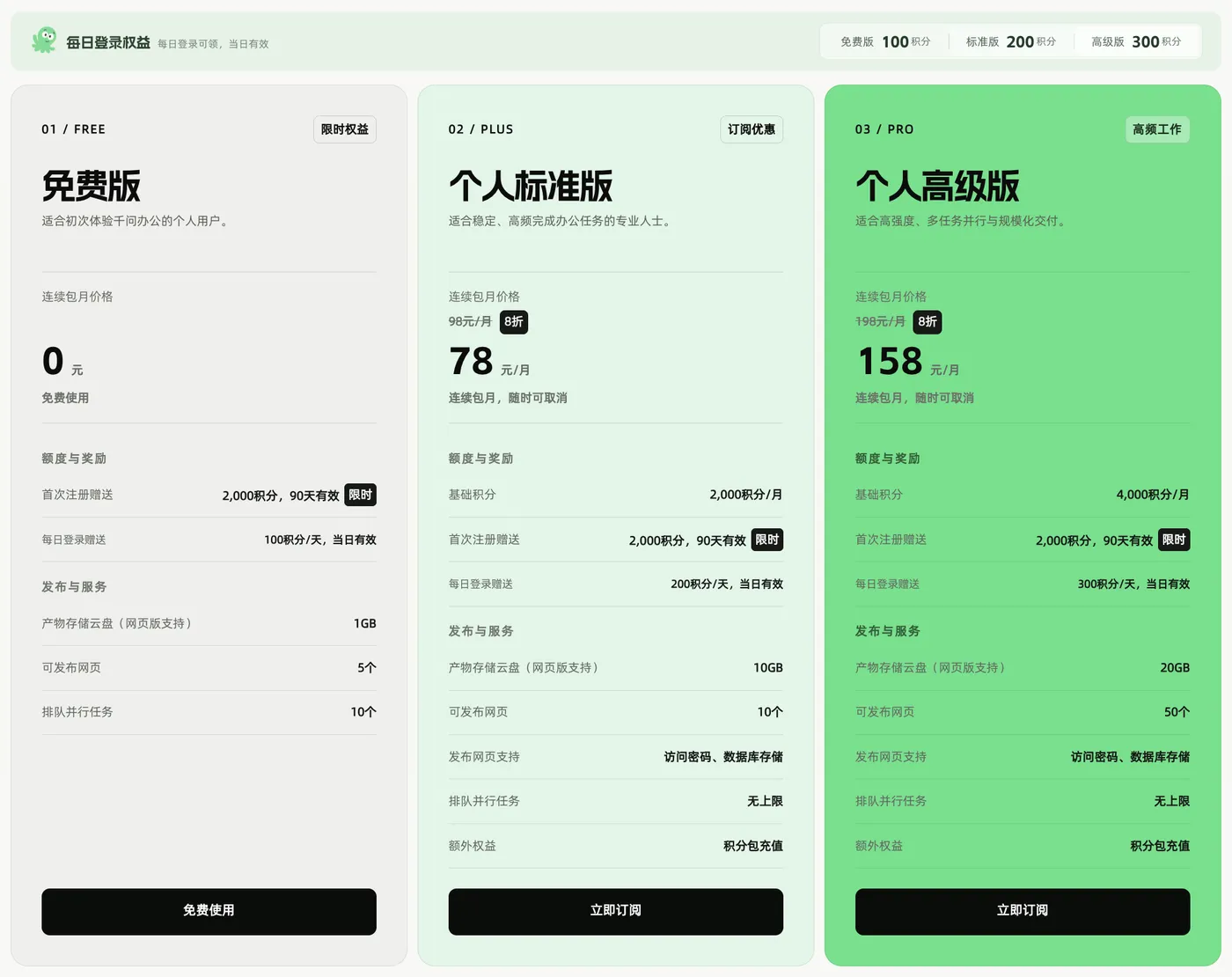This screenshot has width=1232, height=977.
Task: Click the 免费版 plan title
Action: tap(92, 186)
